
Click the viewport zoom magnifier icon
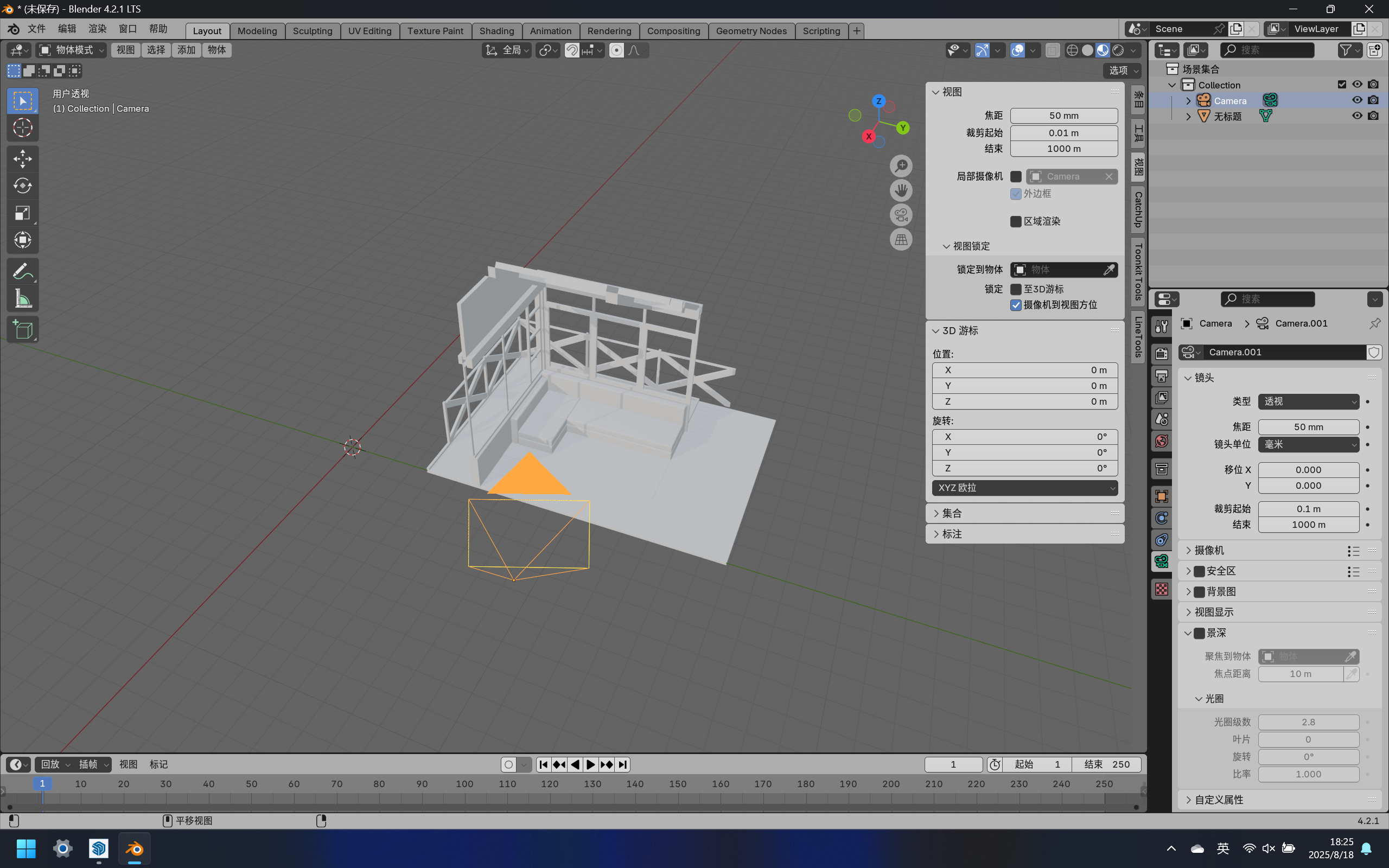click(901, 166)
